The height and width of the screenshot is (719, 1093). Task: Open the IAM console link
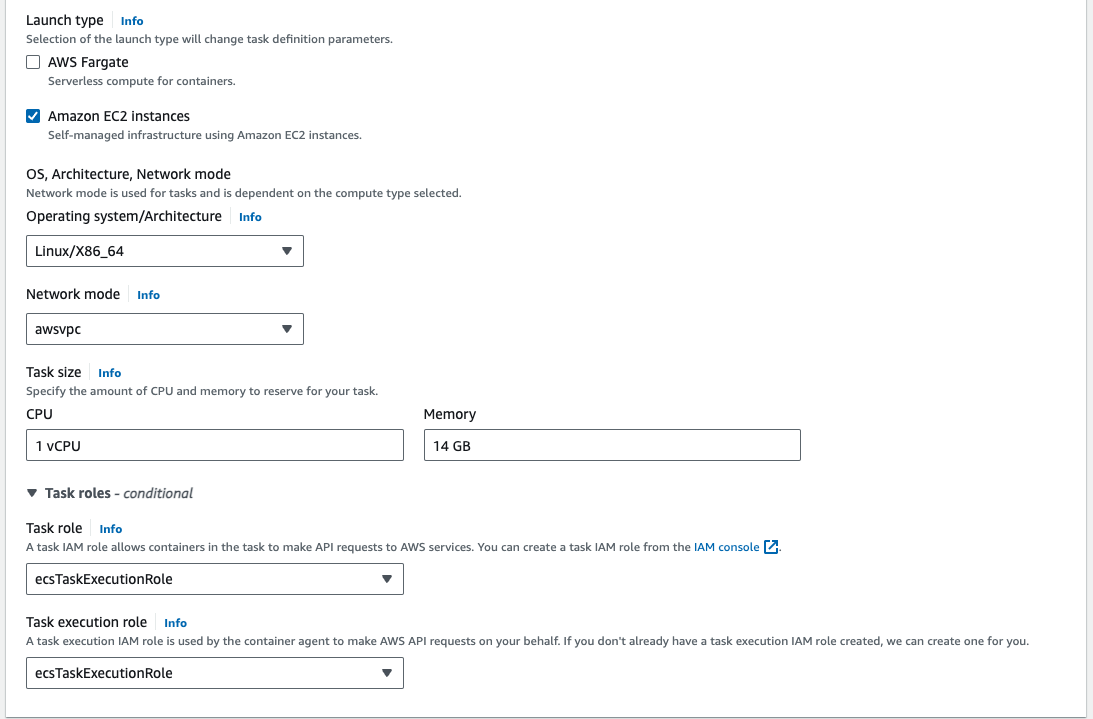tap(726, 546)
